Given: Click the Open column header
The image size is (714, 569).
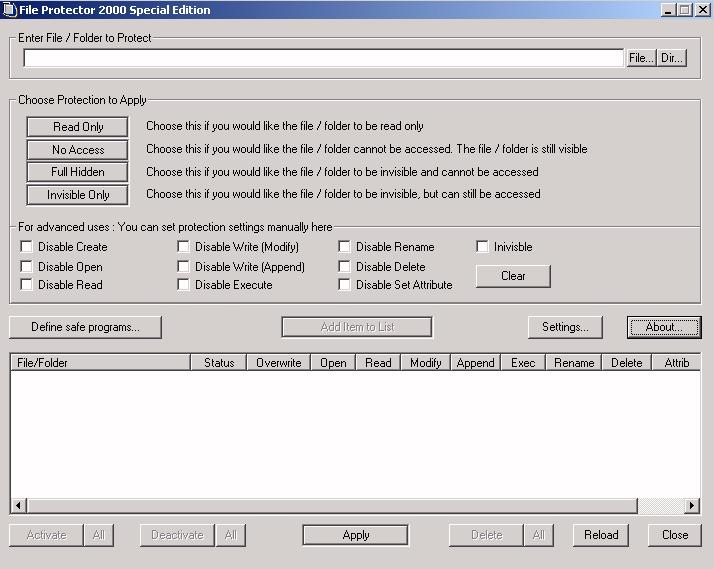Looking at the screenshot, I should click(333, 363).
